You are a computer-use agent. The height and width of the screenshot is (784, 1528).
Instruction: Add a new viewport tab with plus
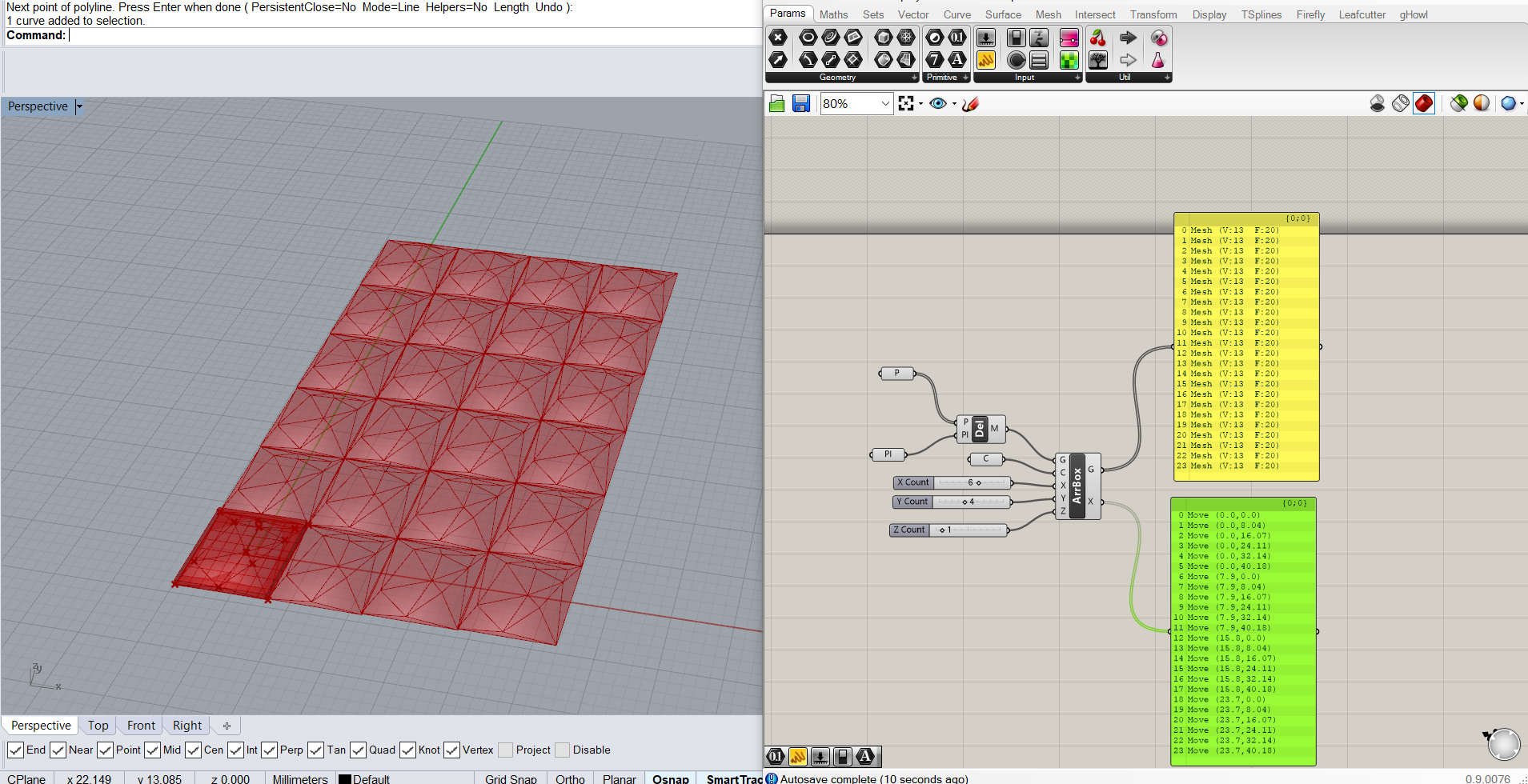tap(227, 726)
